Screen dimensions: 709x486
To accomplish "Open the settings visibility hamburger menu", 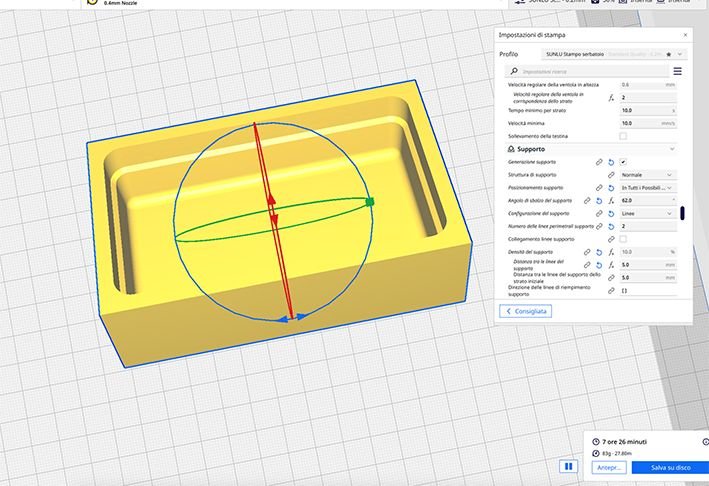I will pos(677,71).
